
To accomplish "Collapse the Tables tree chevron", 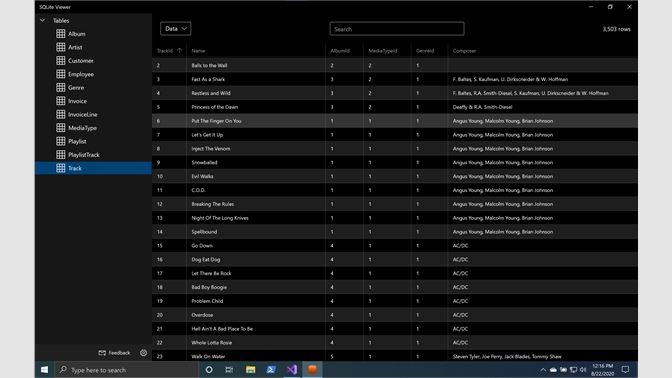I will (42, 20).
